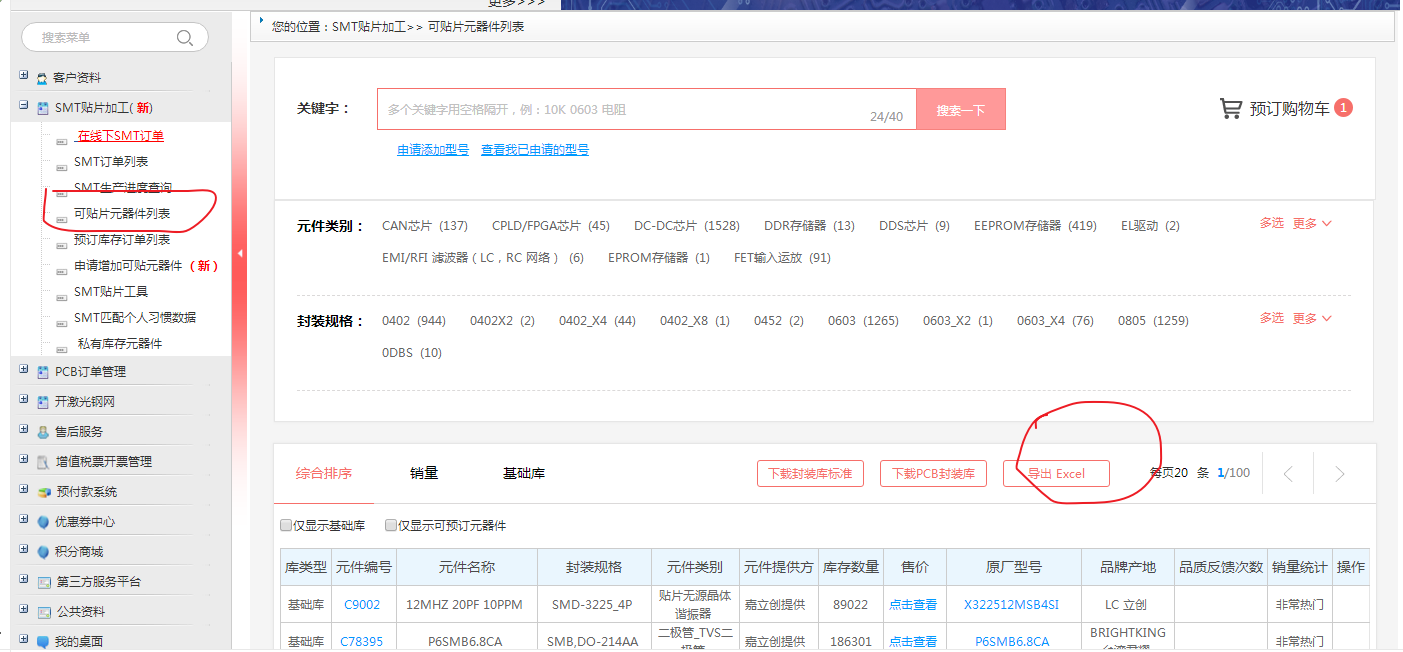Switch to the 销量 sorting tab
The image size is (1403, 652).
(424, 473)
